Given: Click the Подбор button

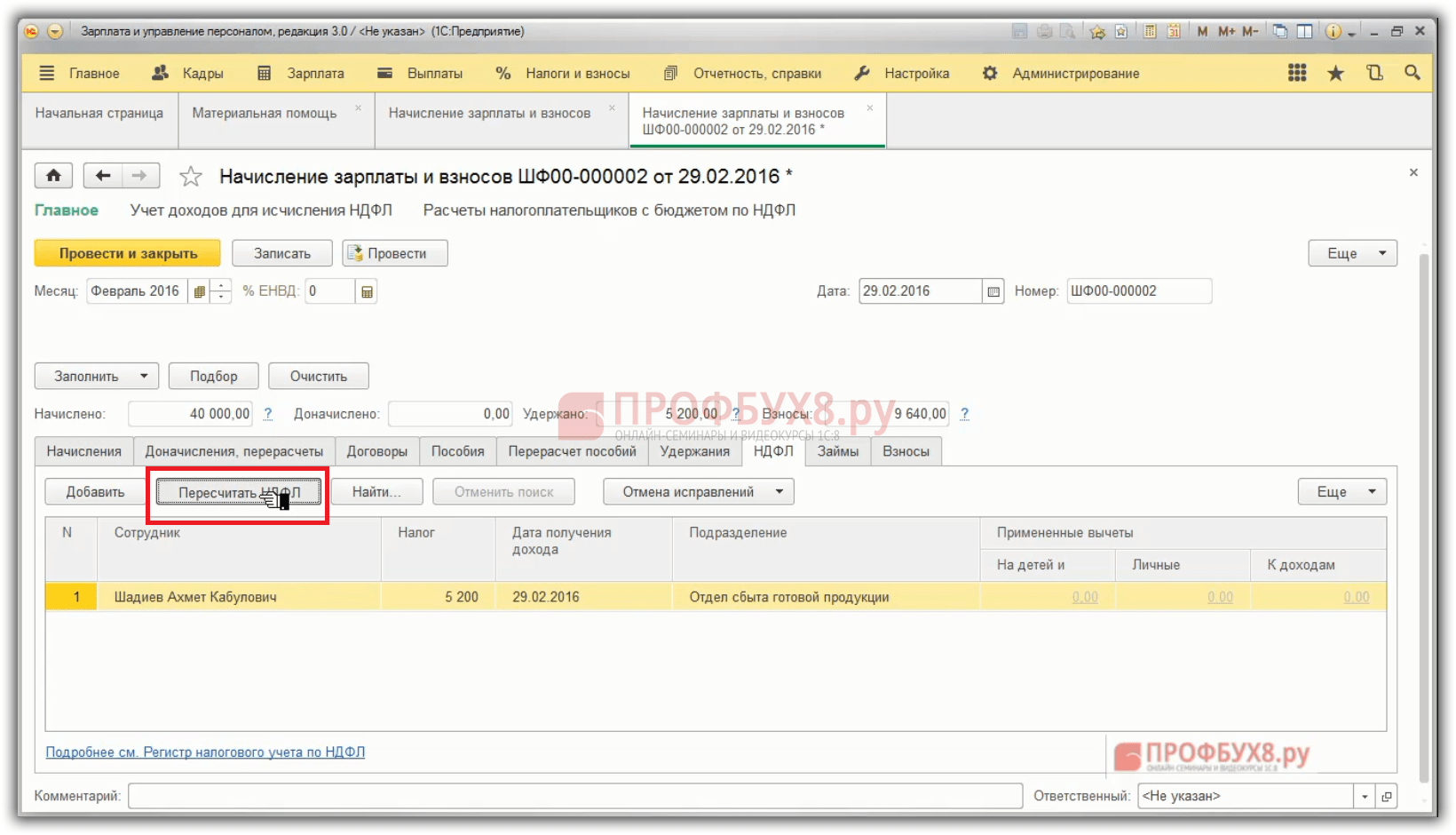Looking at the screenshot, I should coord(213,376).
